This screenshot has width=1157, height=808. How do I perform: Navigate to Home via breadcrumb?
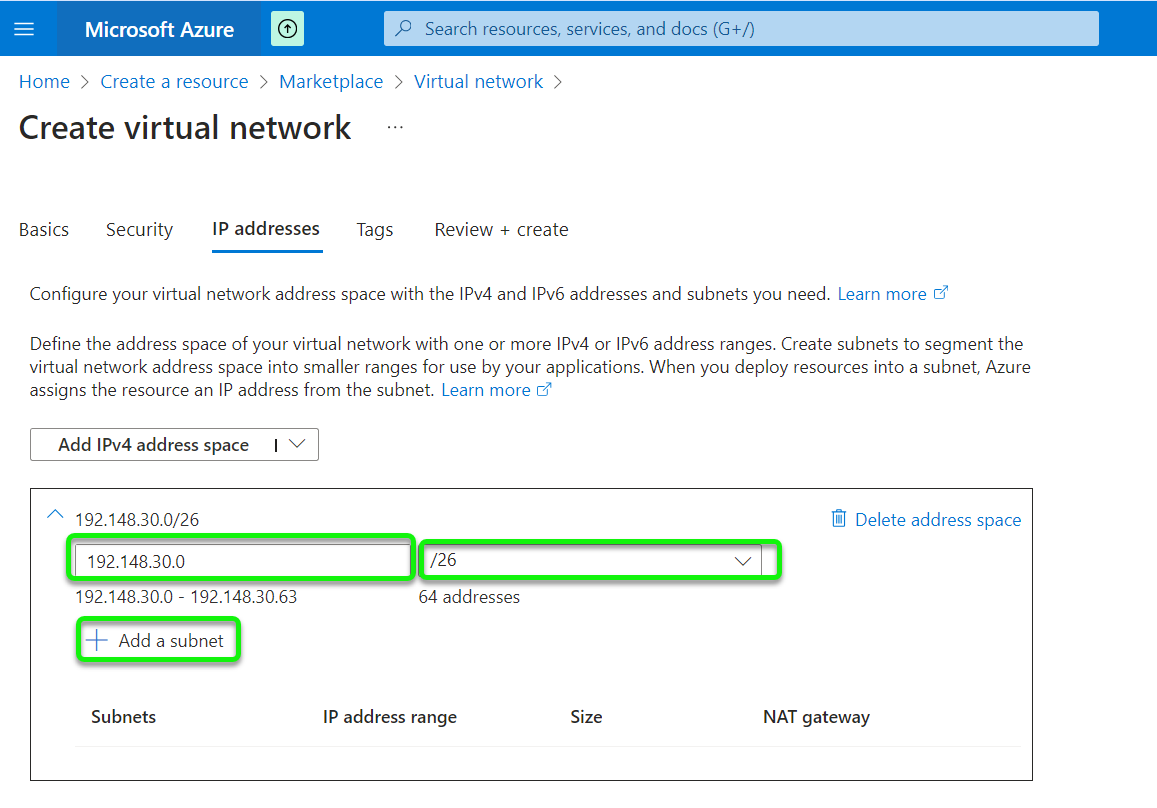44,81
